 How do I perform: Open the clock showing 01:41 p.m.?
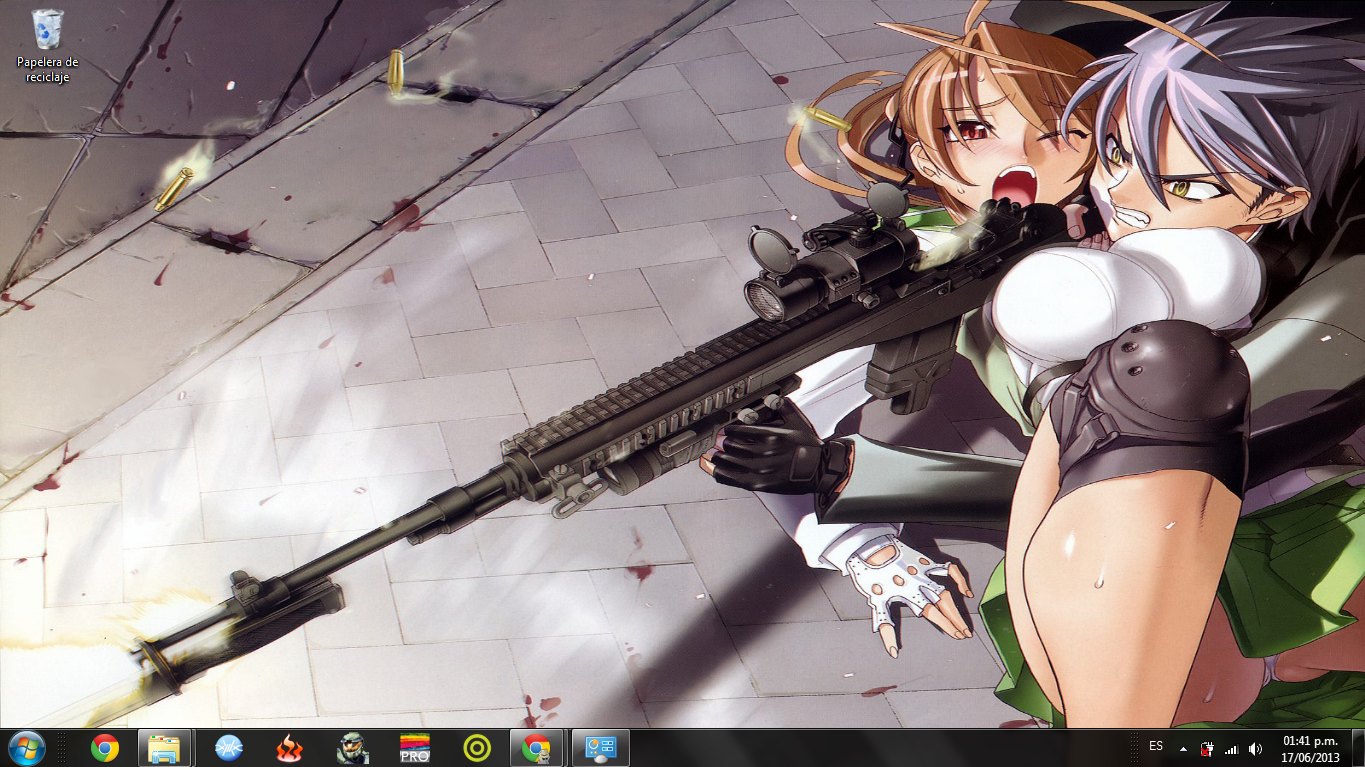[x=1310, y=748]
